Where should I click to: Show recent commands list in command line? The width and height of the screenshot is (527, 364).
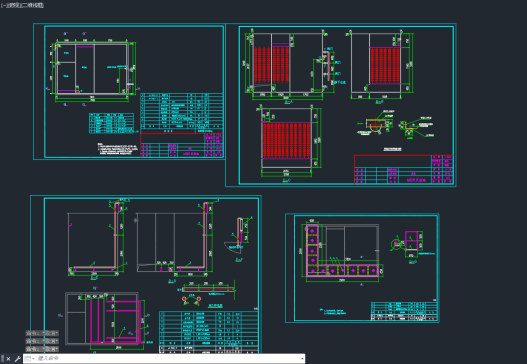29,359
